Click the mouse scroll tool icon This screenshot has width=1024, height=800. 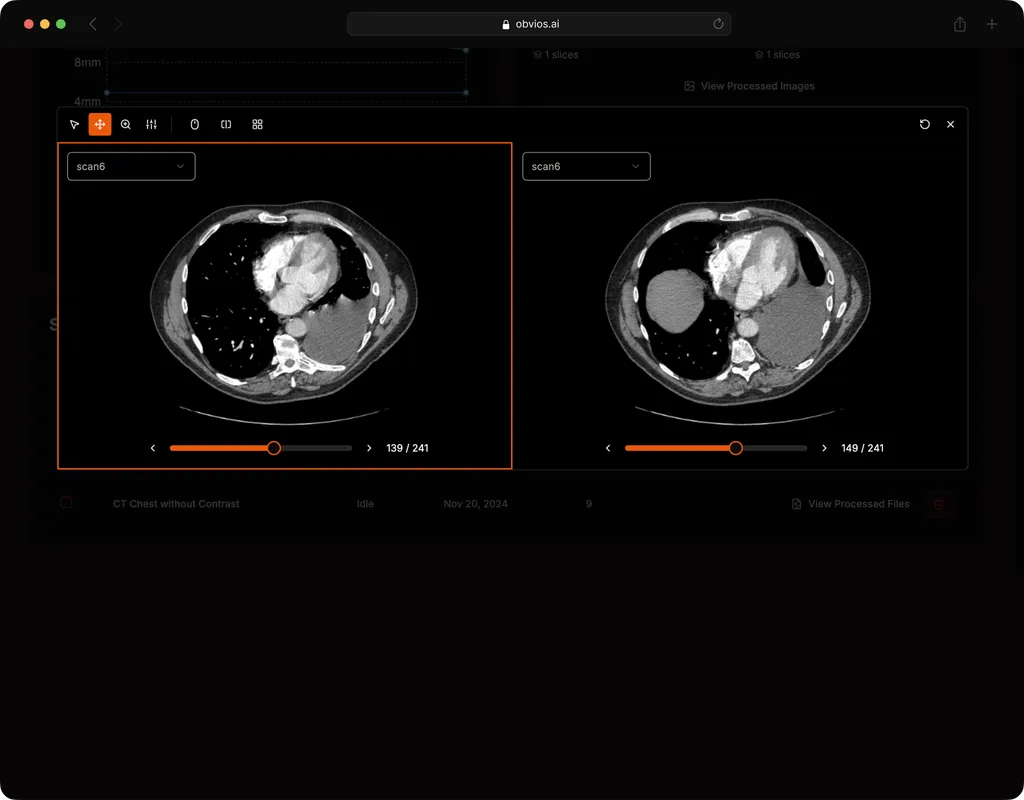click(195, 125)
